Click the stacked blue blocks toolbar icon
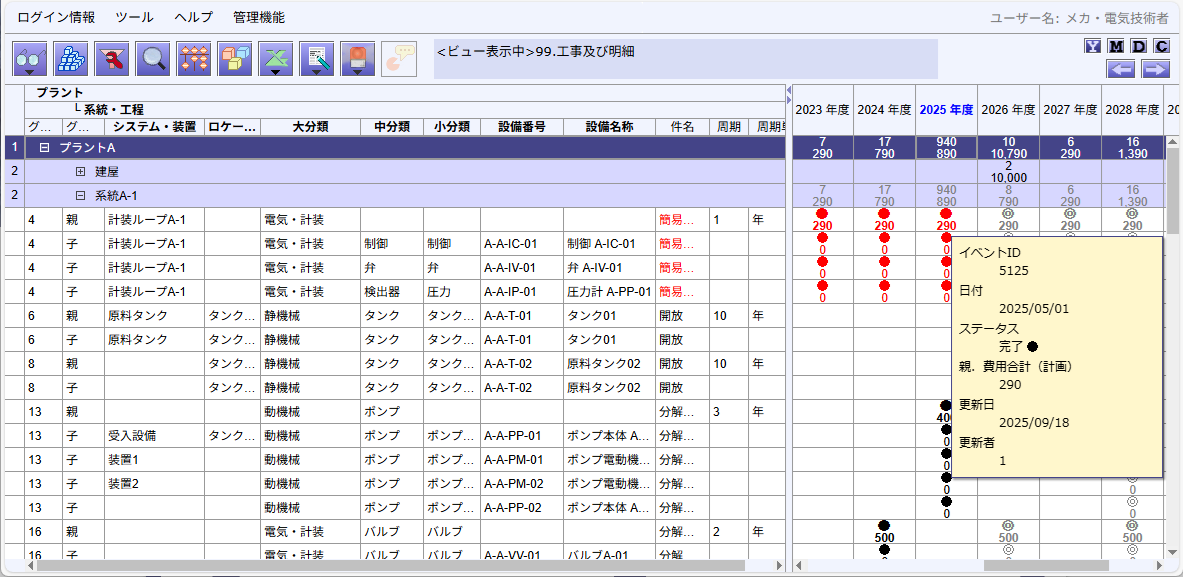The width and height of the screenshot is (1183, 577). (x=71, y=60)
